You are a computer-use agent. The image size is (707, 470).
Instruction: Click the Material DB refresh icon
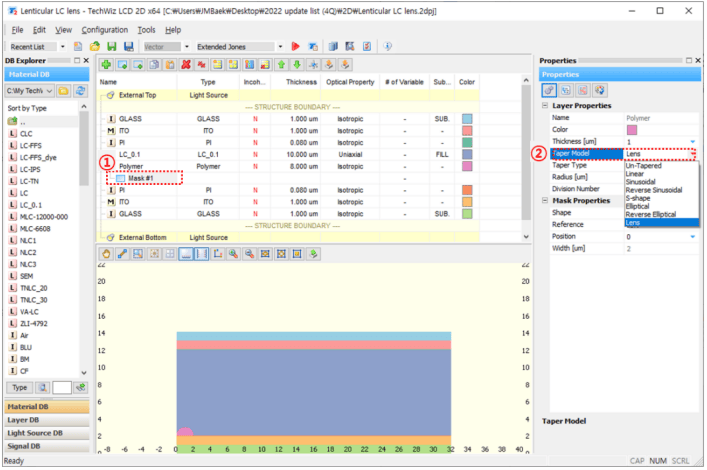coord(81,91)
